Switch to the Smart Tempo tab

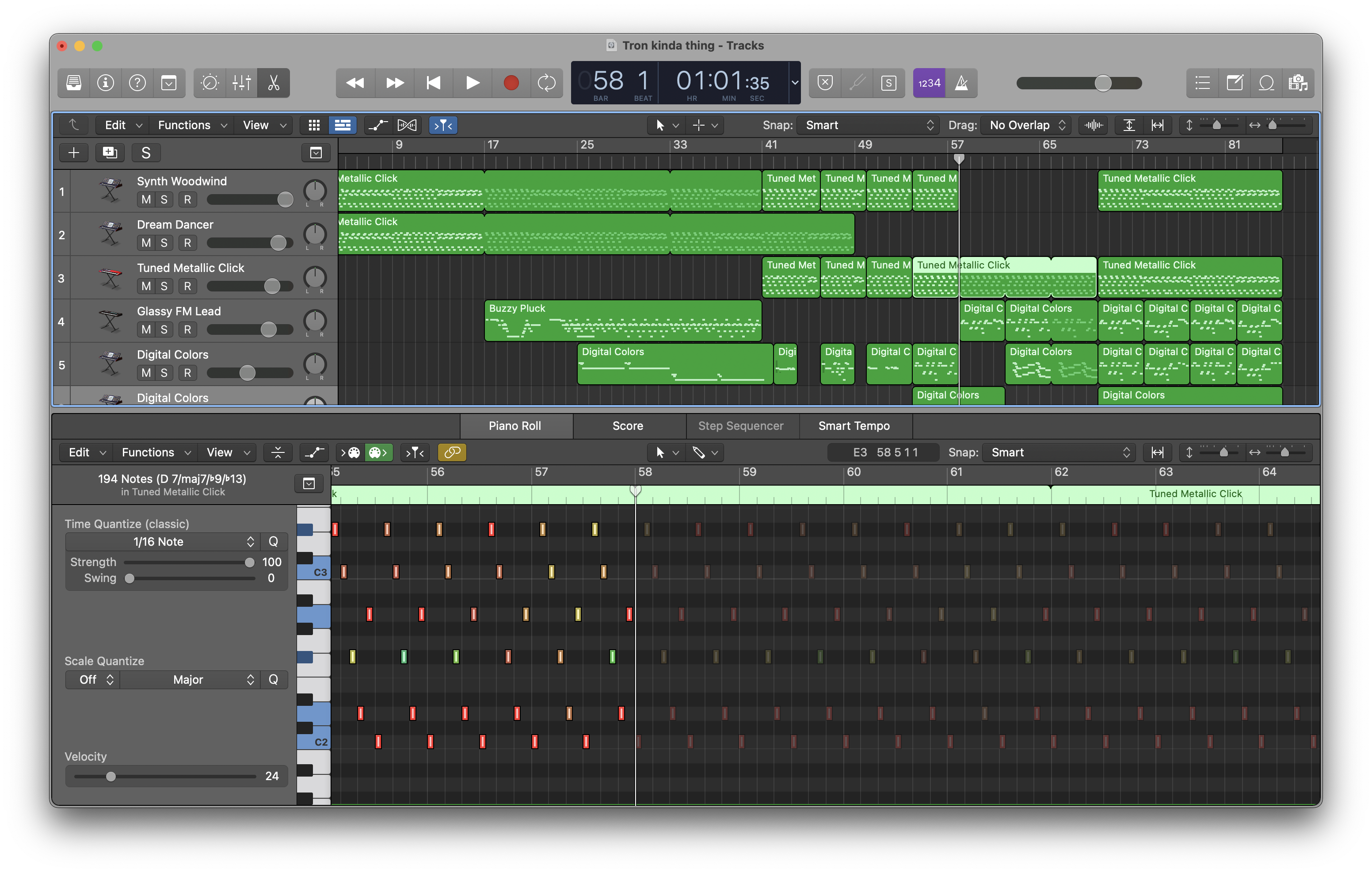[854, 426]
